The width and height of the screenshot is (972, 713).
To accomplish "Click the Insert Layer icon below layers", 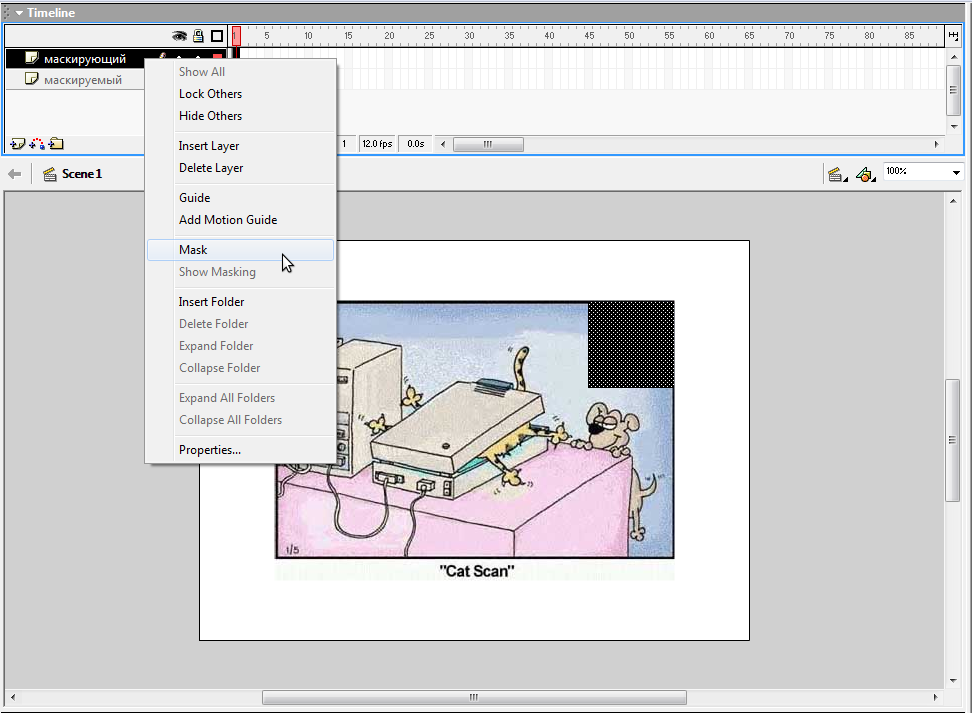I will pyautogui.click(x=17, y=144).
